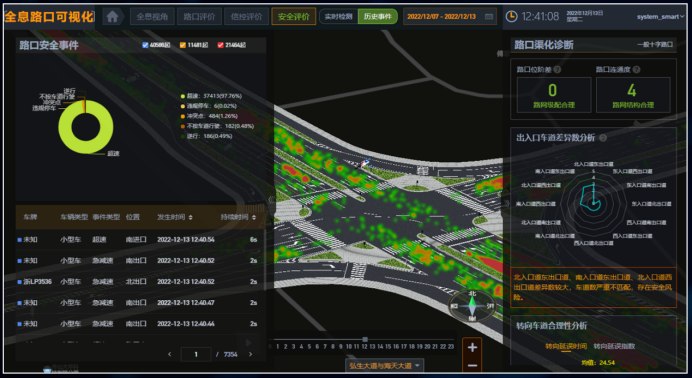Switch to the 路口评价 tab

pos(199,17)
